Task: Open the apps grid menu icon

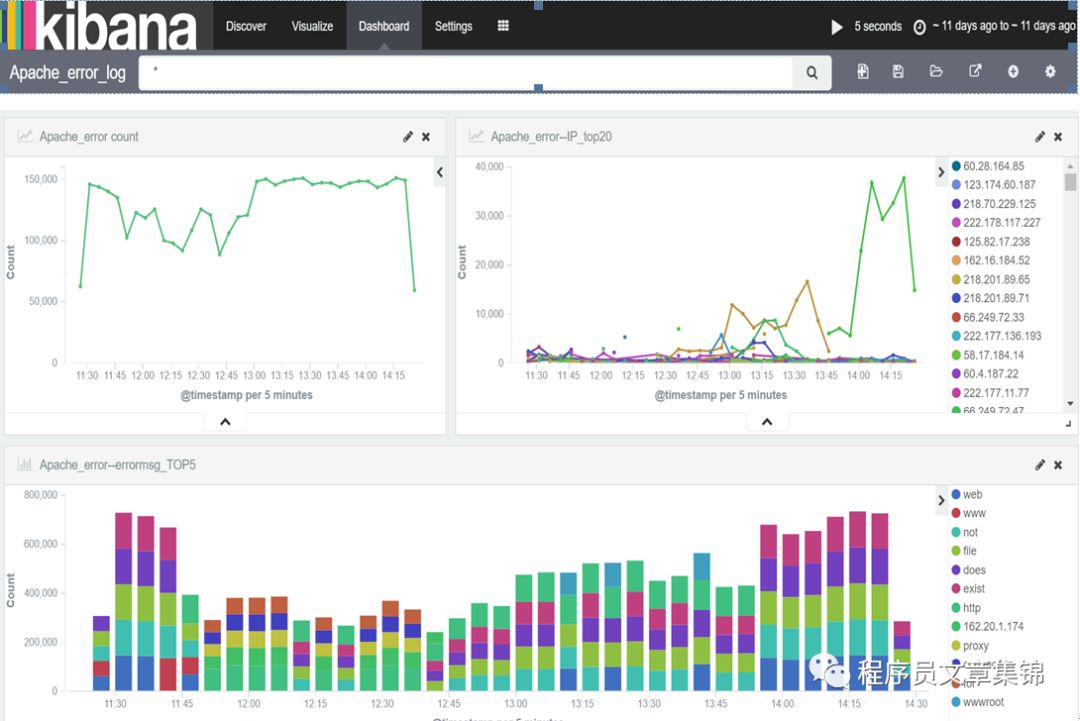Action: tap(503, 25)
